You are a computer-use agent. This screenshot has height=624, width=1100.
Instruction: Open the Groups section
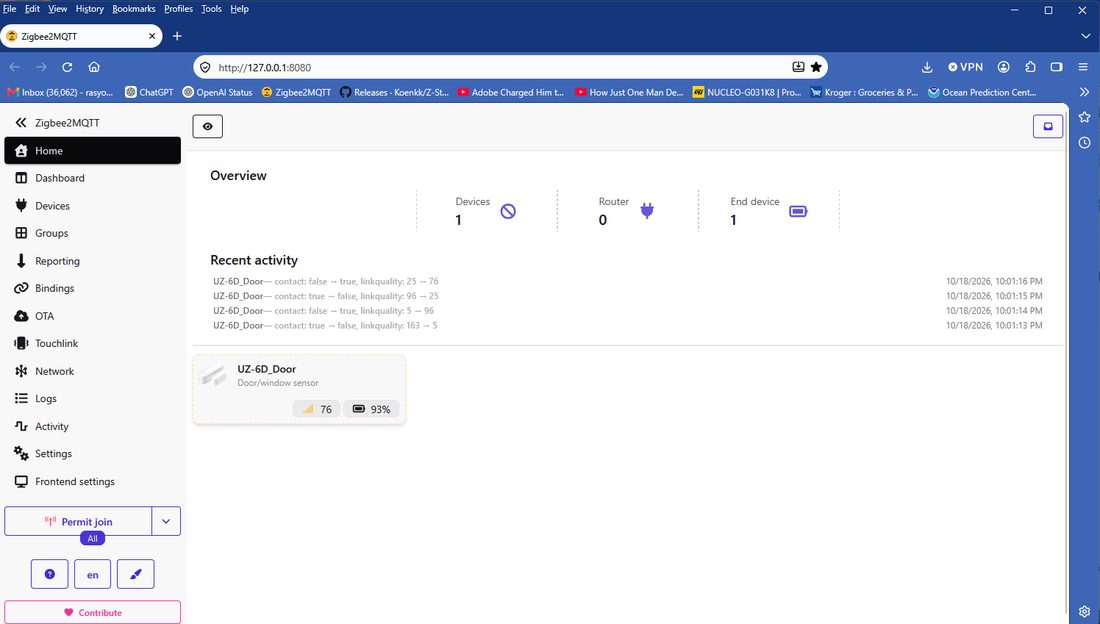(x=93, y=233)
